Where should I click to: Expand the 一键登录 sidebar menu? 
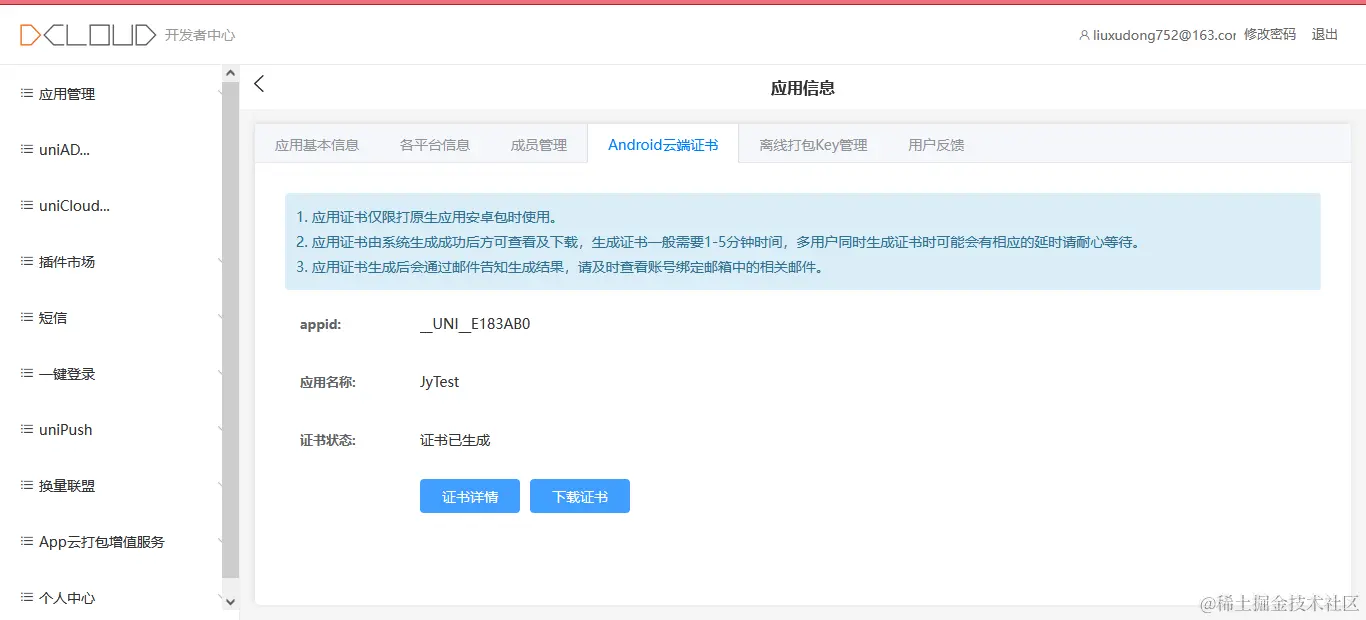[x=110, y=374]
